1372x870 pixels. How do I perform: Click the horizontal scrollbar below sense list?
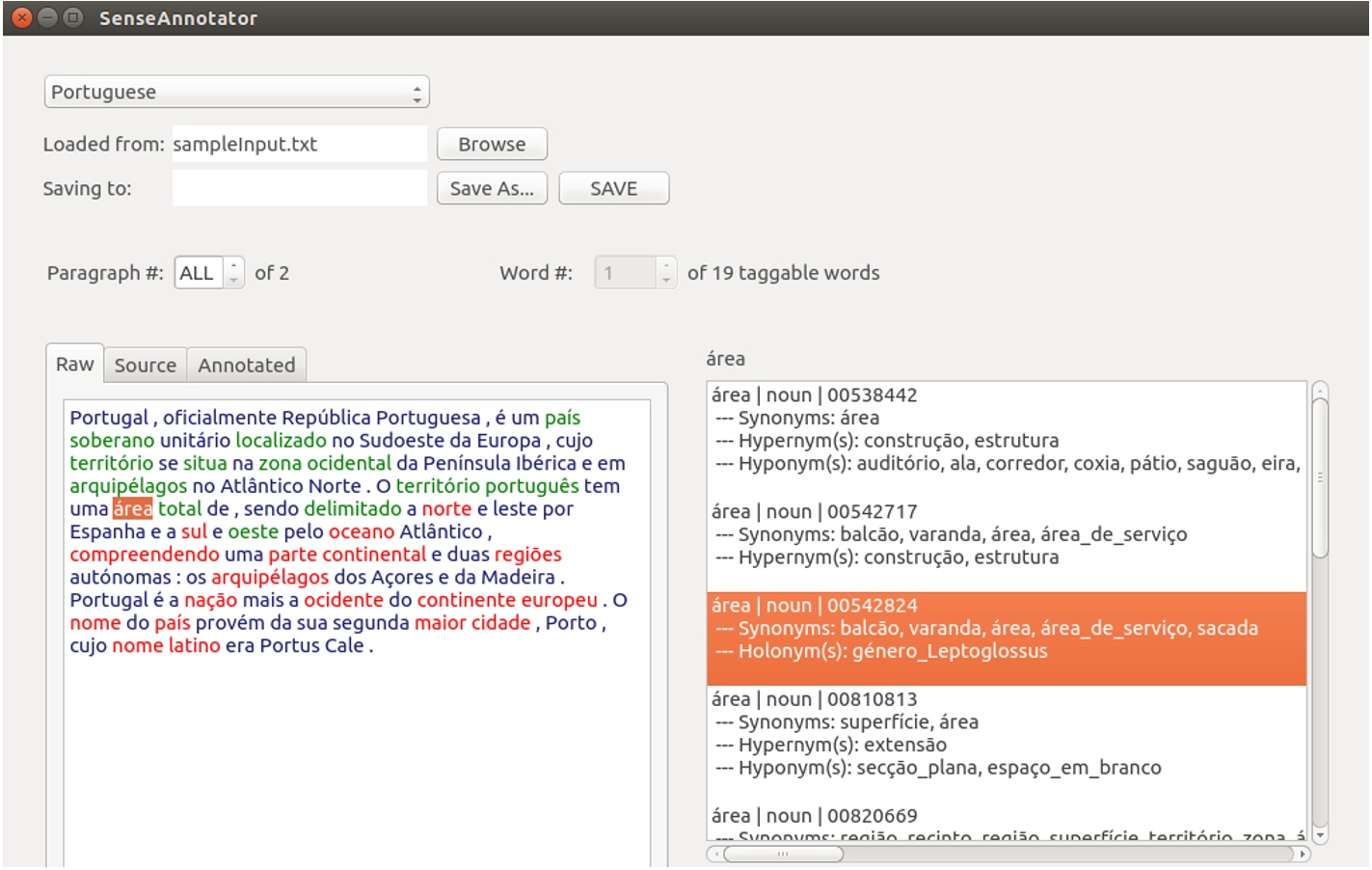point(783,854)
